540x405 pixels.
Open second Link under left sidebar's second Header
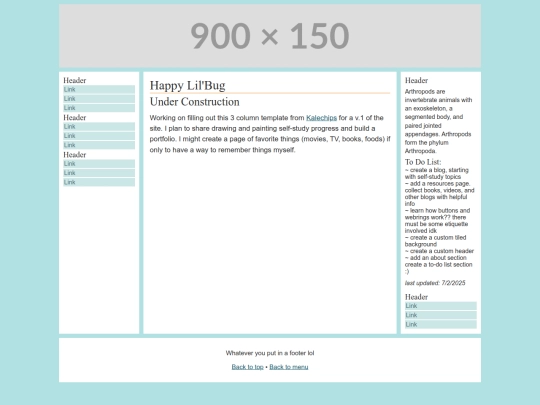tap(99, 136)
